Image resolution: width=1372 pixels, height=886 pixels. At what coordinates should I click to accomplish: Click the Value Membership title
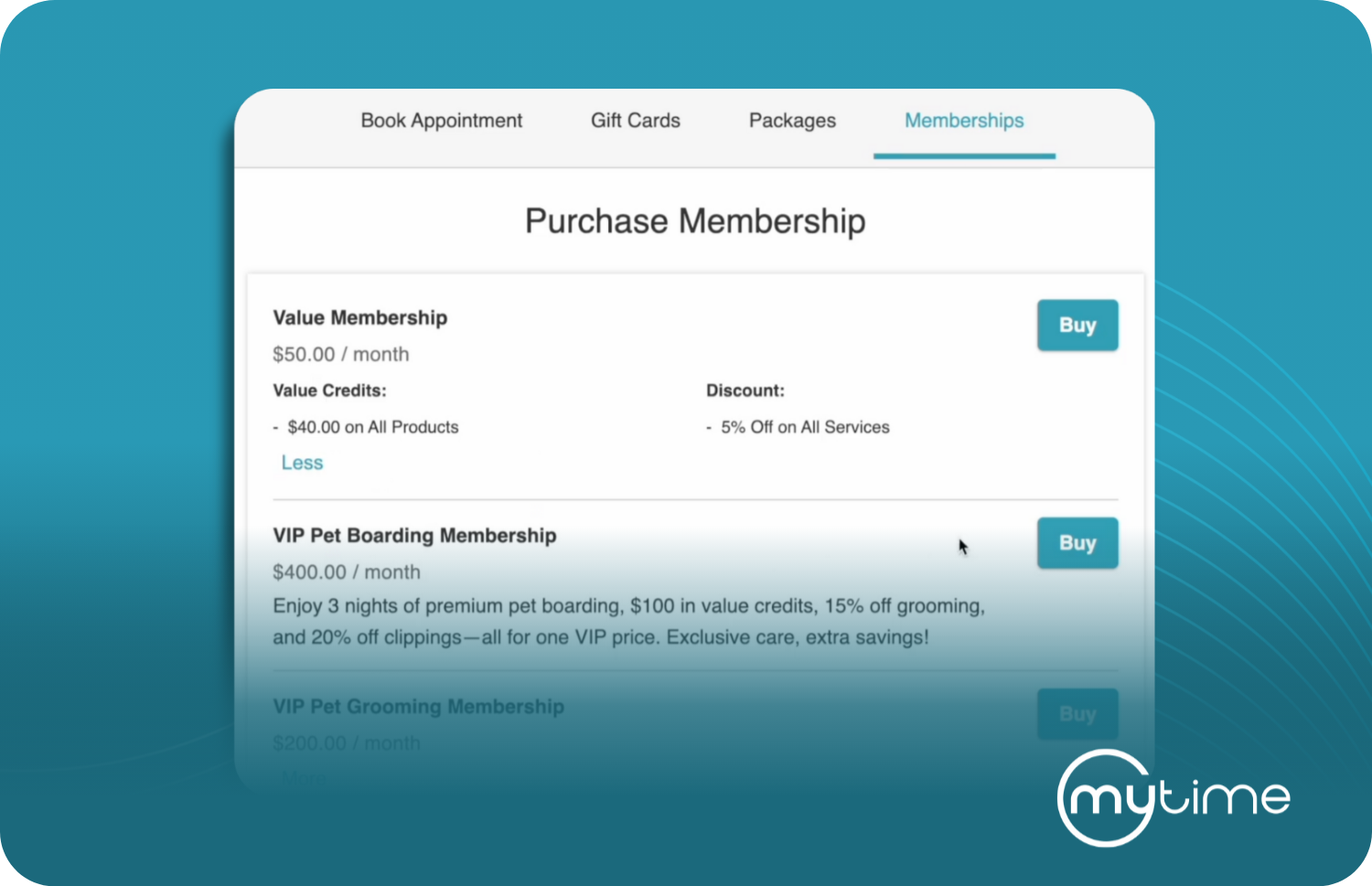[360, 318]
